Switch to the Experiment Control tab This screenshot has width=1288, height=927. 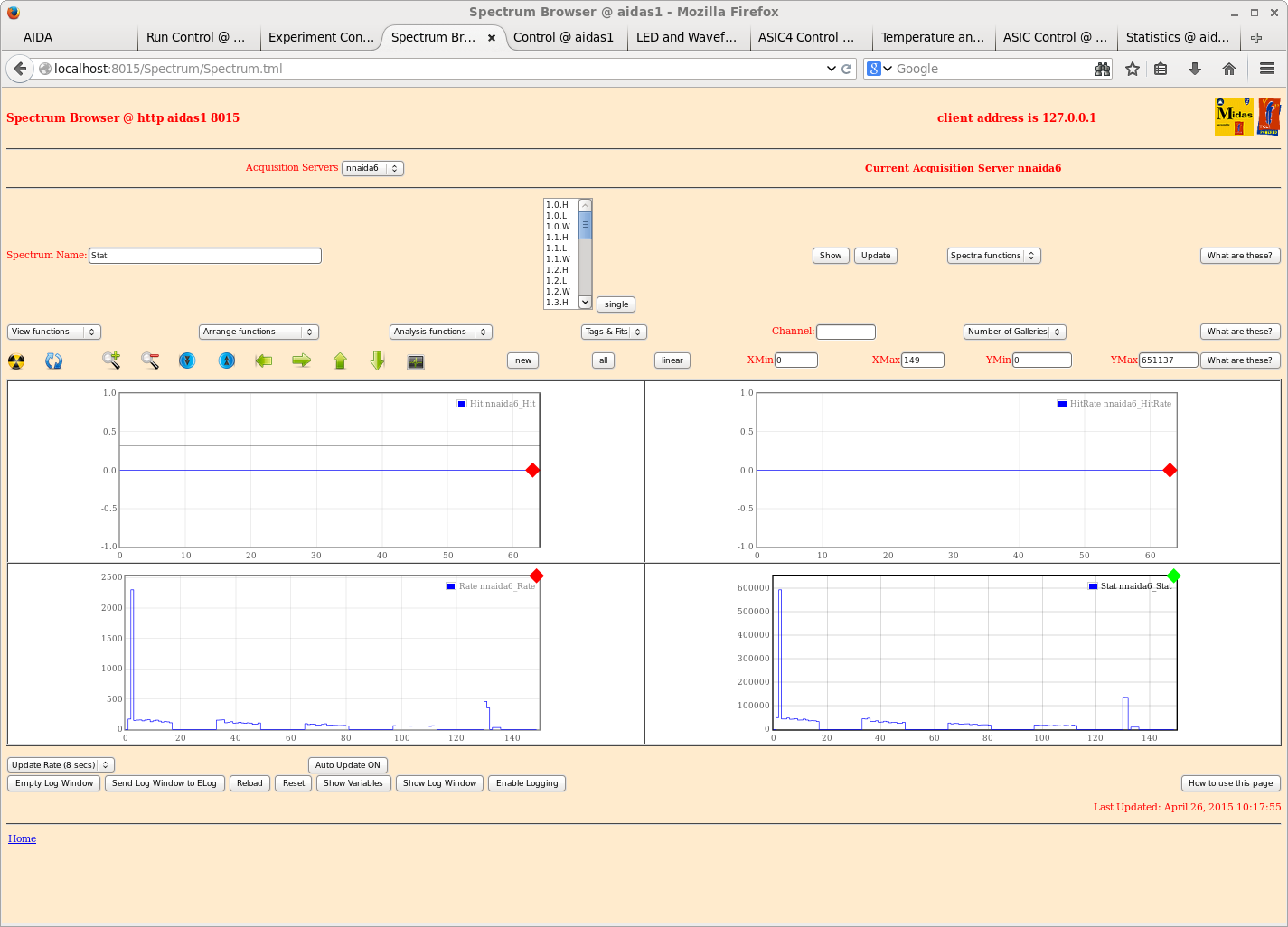[x=321, y=37]
